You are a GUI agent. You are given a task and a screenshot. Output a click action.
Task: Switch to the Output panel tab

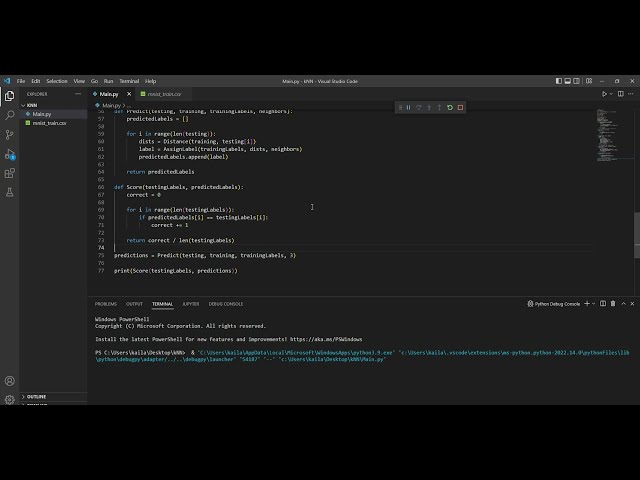(134, 304)
